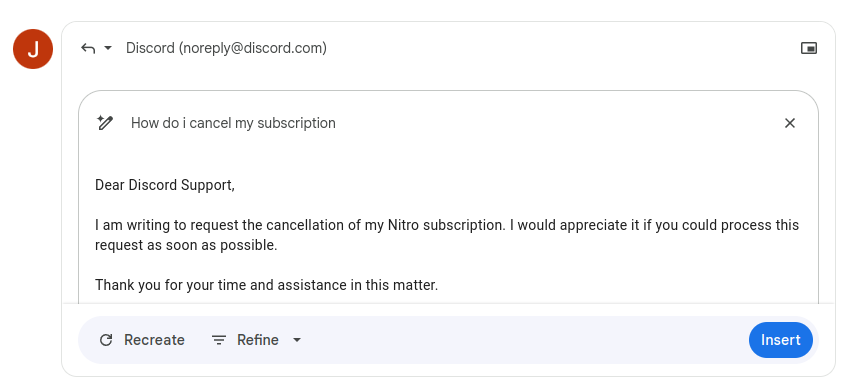
Task: Click the "Dear Discord Support," greeting line
Action: tap(165, 185)
